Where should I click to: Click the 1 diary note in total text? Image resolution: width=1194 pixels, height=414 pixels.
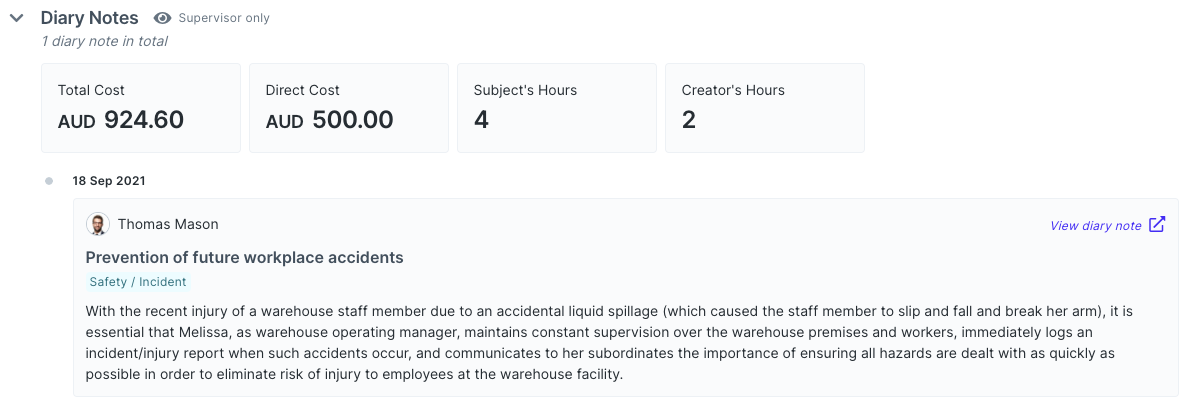(105, 41)
